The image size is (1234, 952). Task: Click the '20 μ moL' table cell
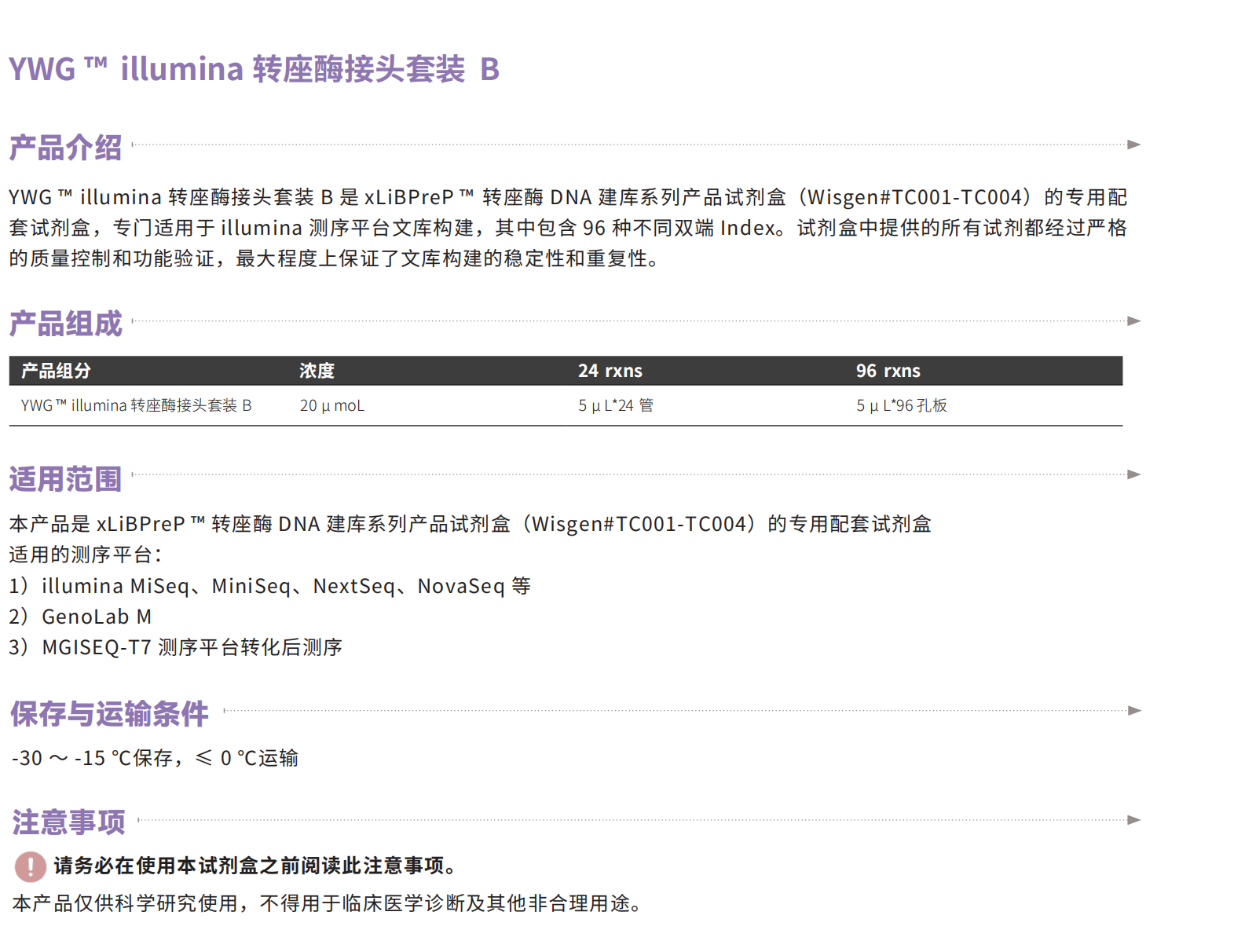tap(332, 405)
